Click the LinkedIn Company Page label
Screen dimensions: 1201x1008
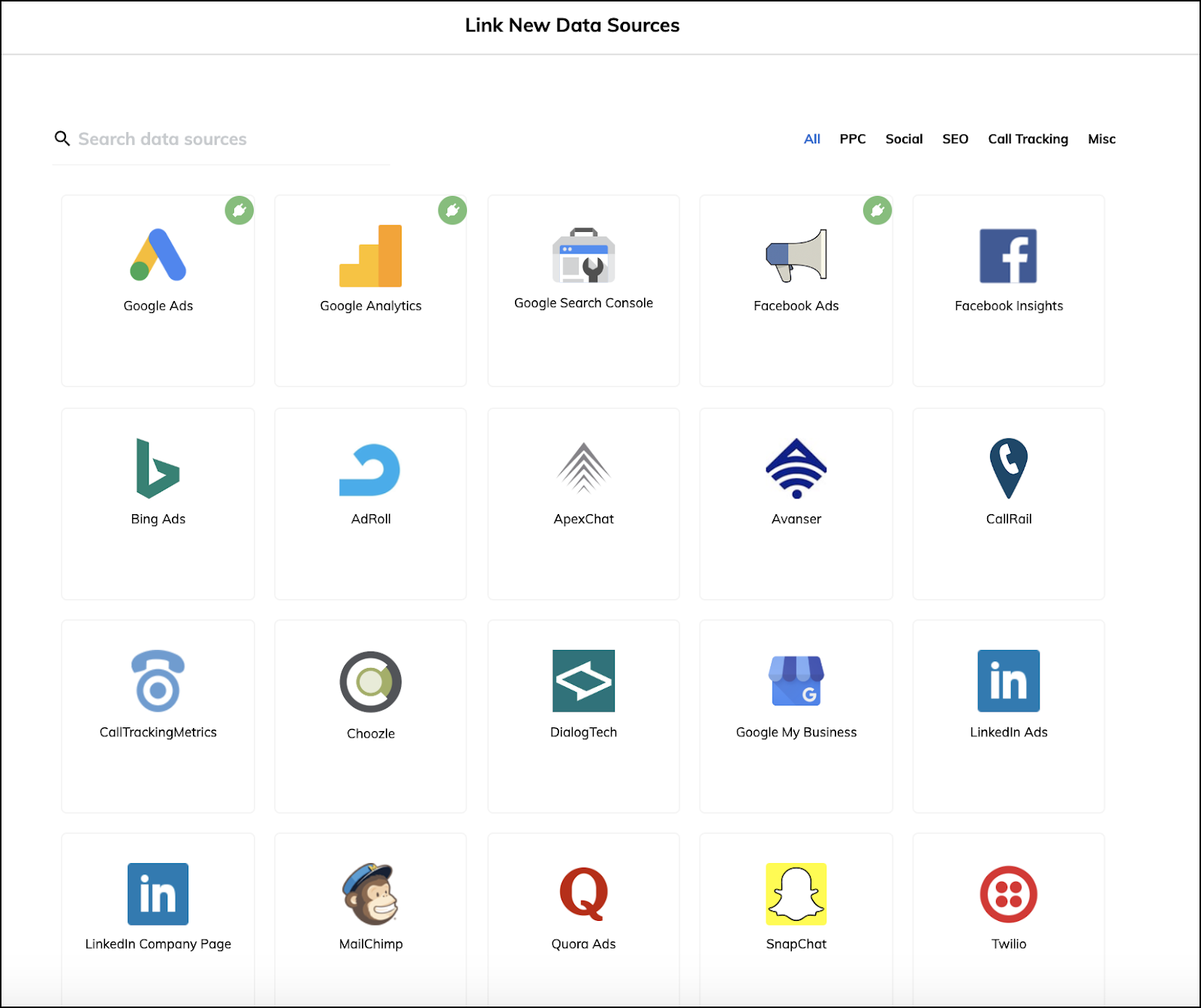[x=158, y=943]
